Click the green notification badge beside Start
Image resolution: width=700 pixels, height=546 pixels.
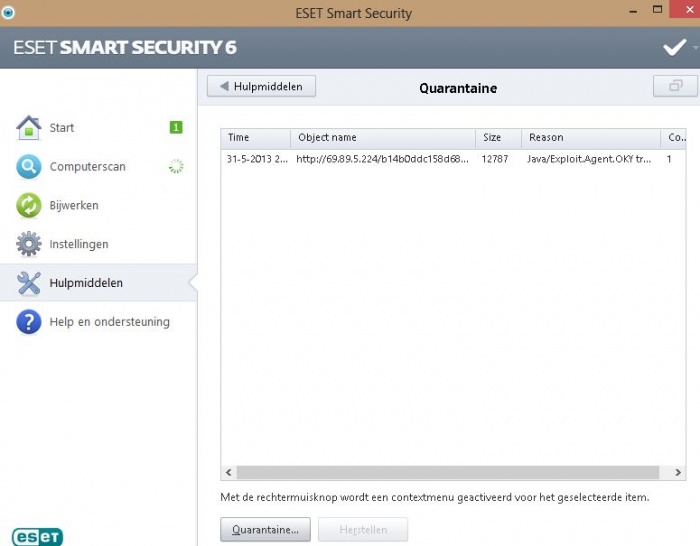176,128
